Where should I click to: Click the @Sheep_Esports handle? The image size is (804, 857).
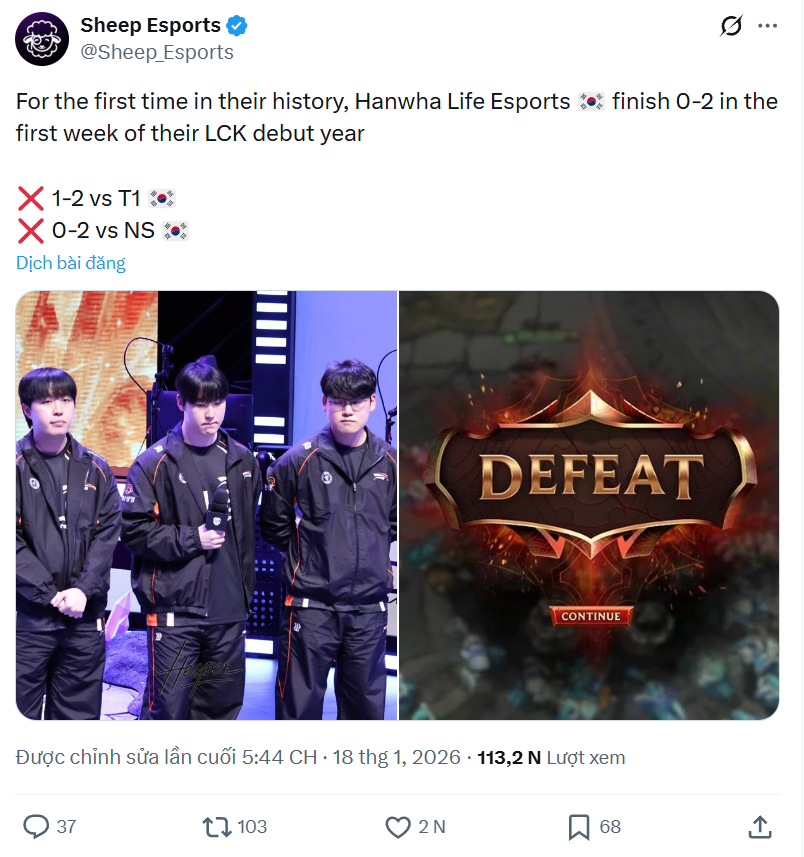tap(157, 52)
